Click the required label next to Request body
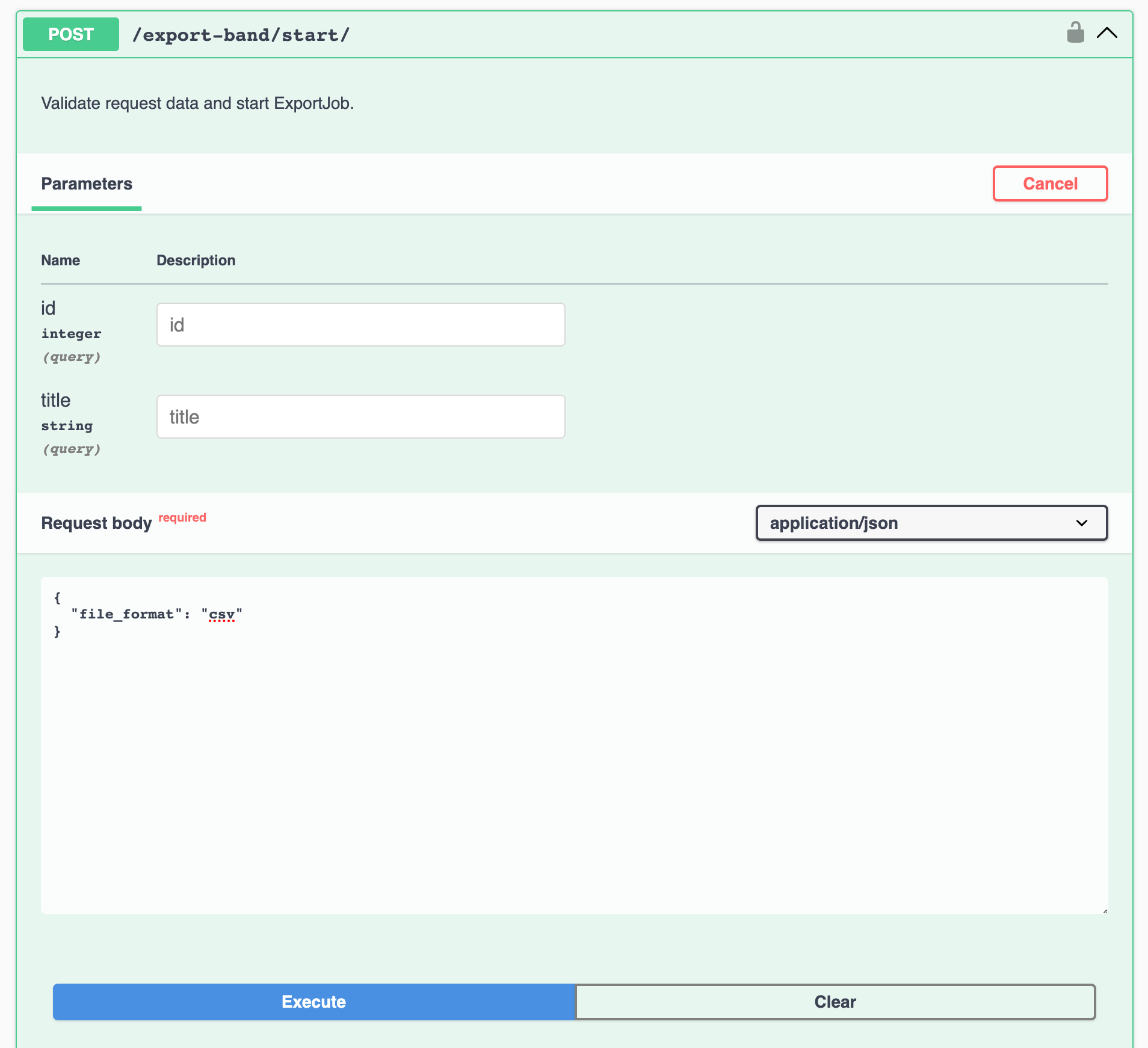Screen dimensions: 1148x1048 (x=182, y=517)
